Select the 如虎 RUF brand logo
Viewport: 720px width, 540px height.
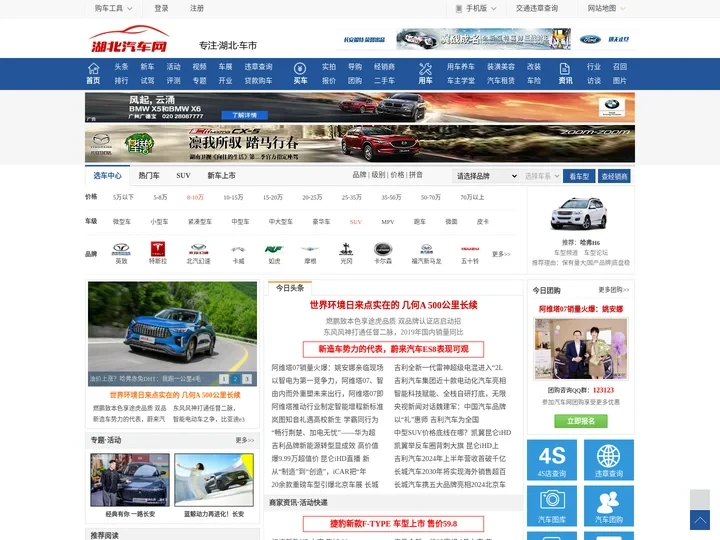274,249
